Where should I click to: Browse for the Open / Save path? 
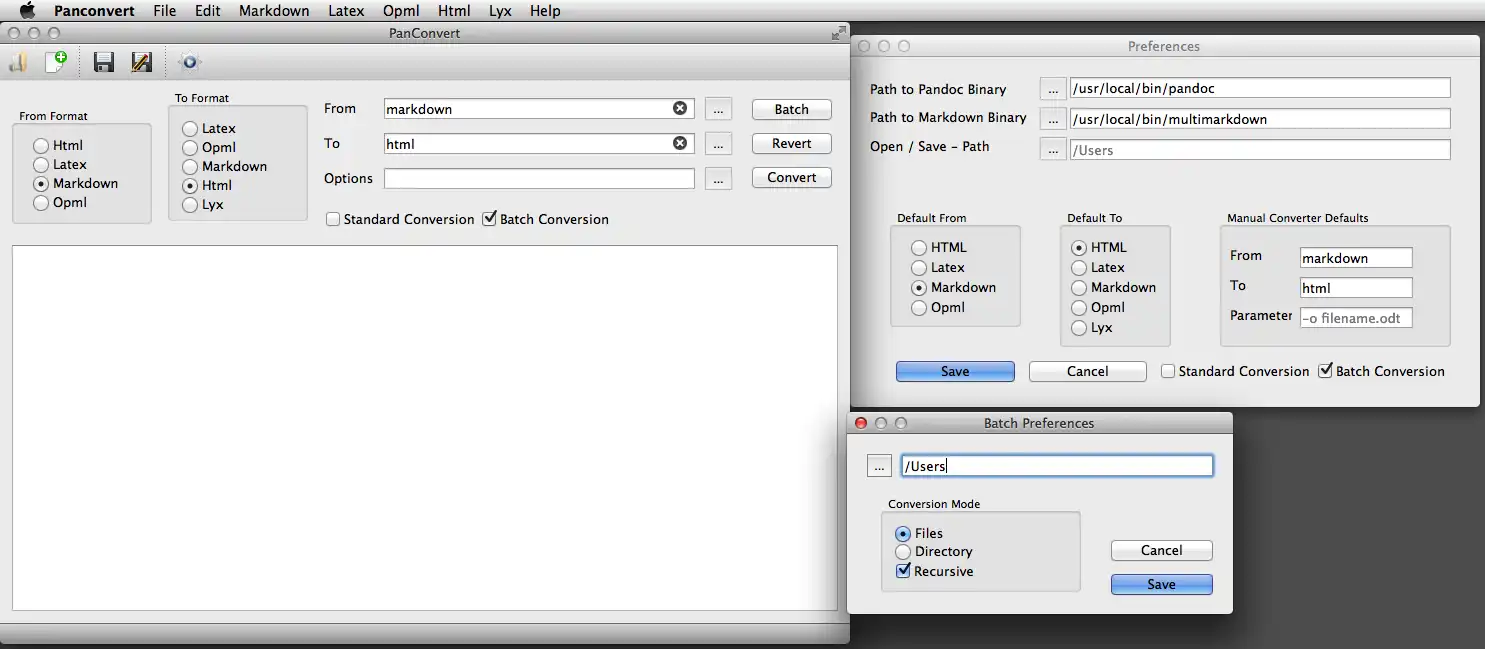1053,150
